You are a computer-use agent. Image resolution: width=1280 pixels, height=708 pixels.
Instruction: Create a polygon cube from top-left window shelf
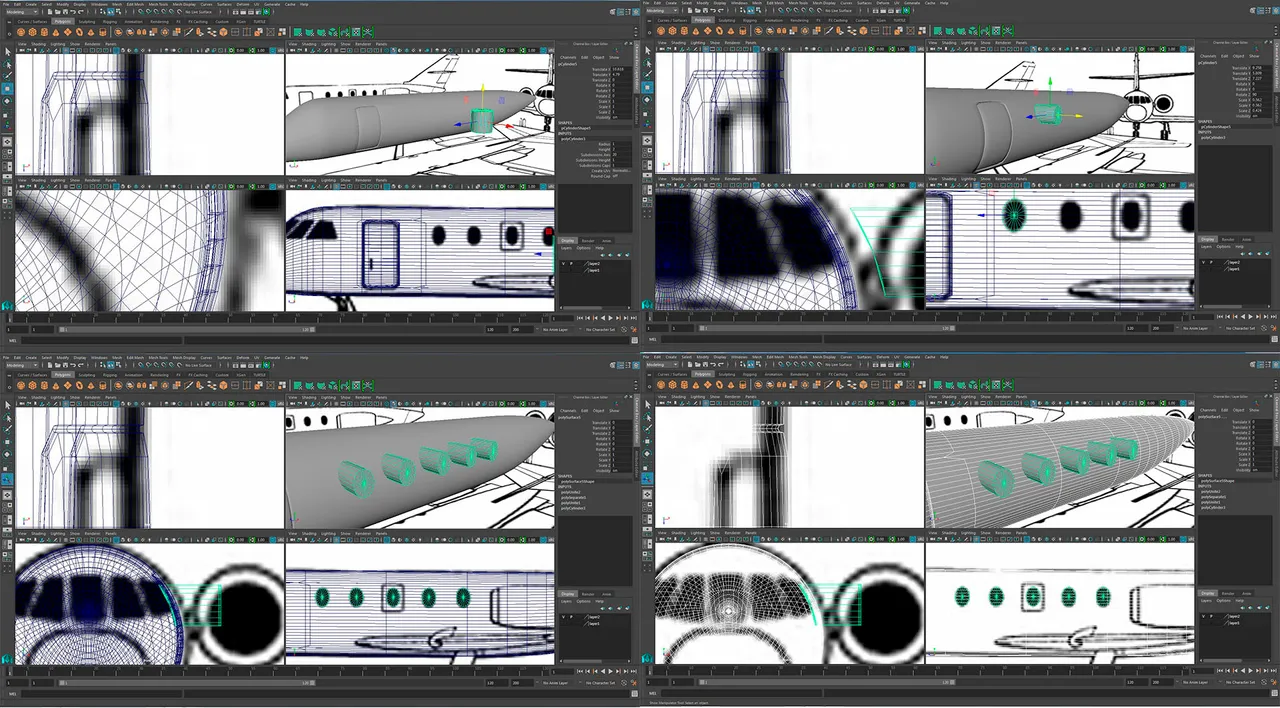(x=32, y=32)
